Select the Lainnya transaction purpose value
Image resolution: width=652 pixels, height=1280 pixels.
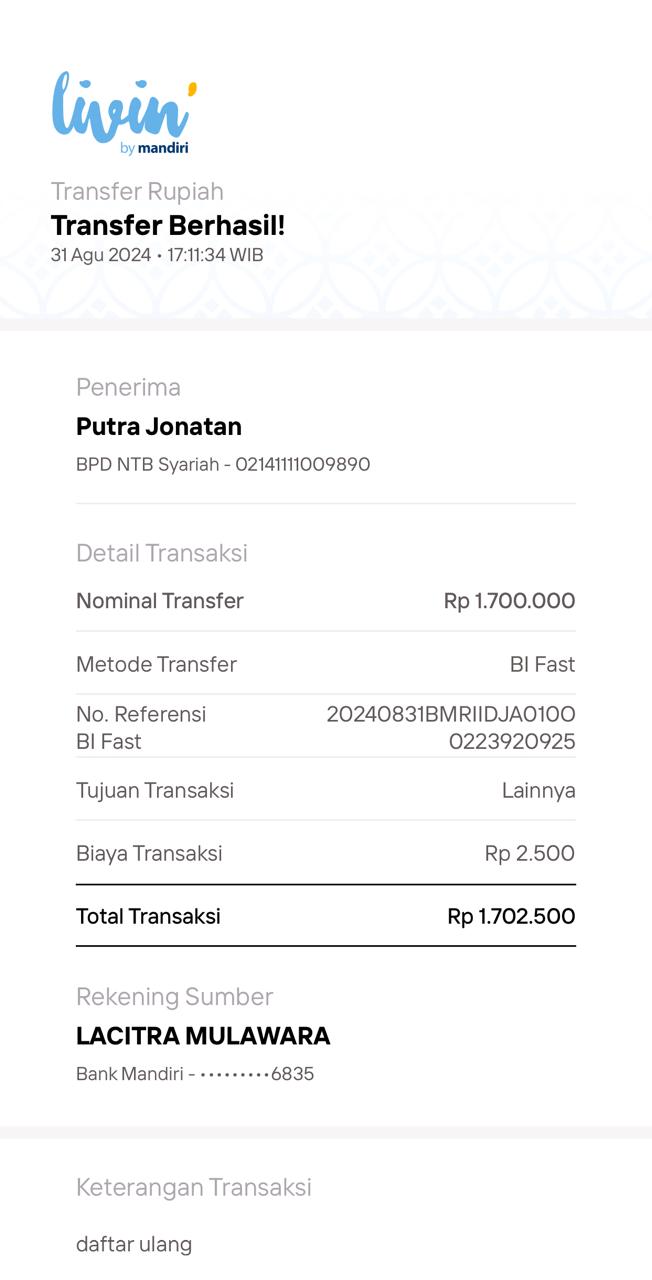coord(538,790)
